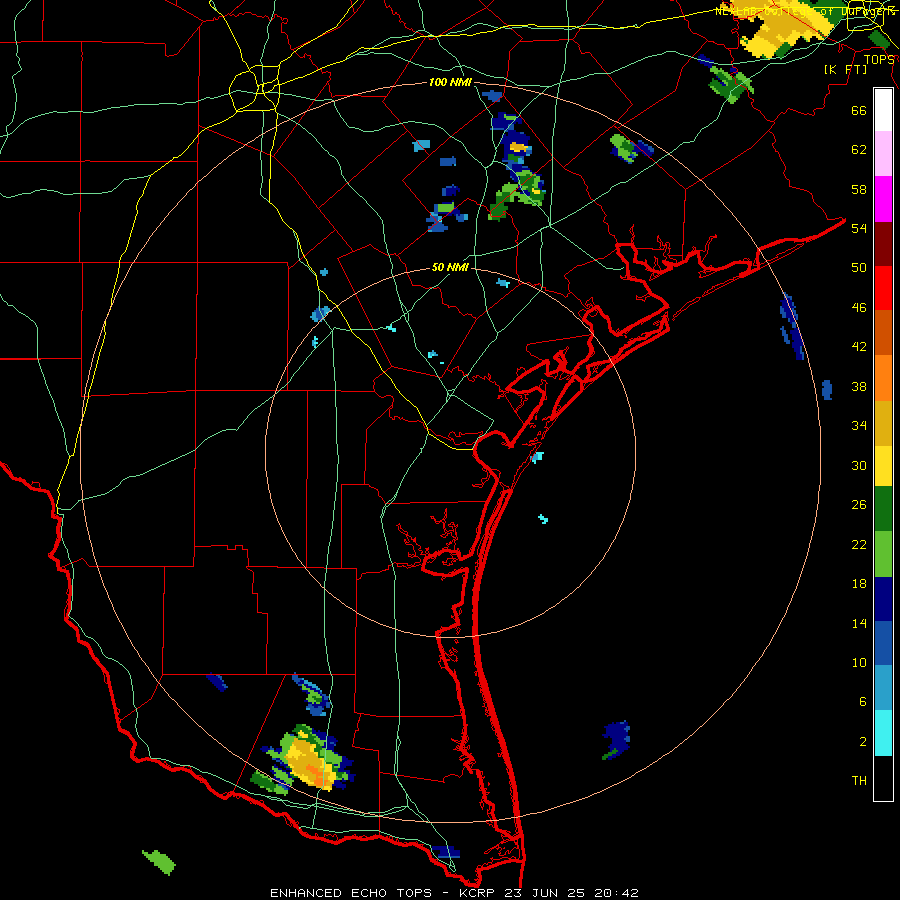The height and width of the screenshot is (900, 900).
Task: Click the "46" legend value
Action: [x=859, y=308]
